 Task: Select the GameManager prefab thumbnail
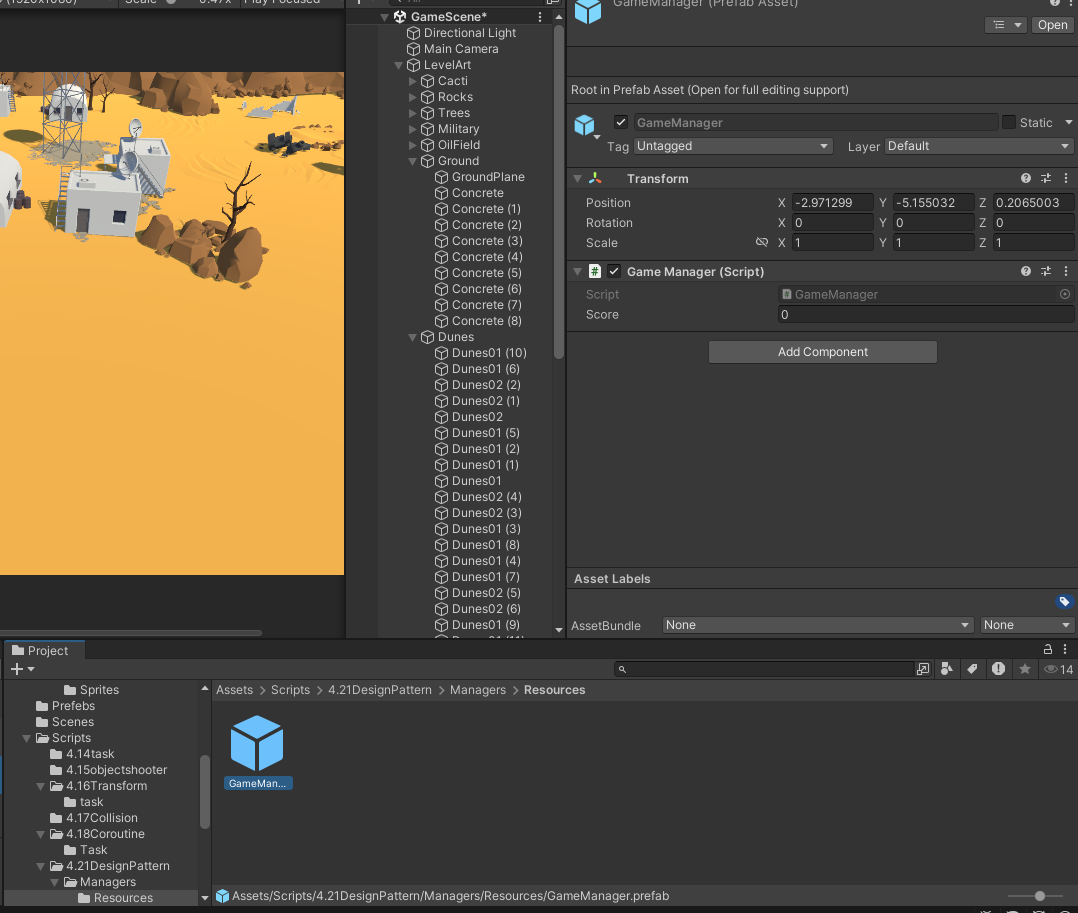257,752
